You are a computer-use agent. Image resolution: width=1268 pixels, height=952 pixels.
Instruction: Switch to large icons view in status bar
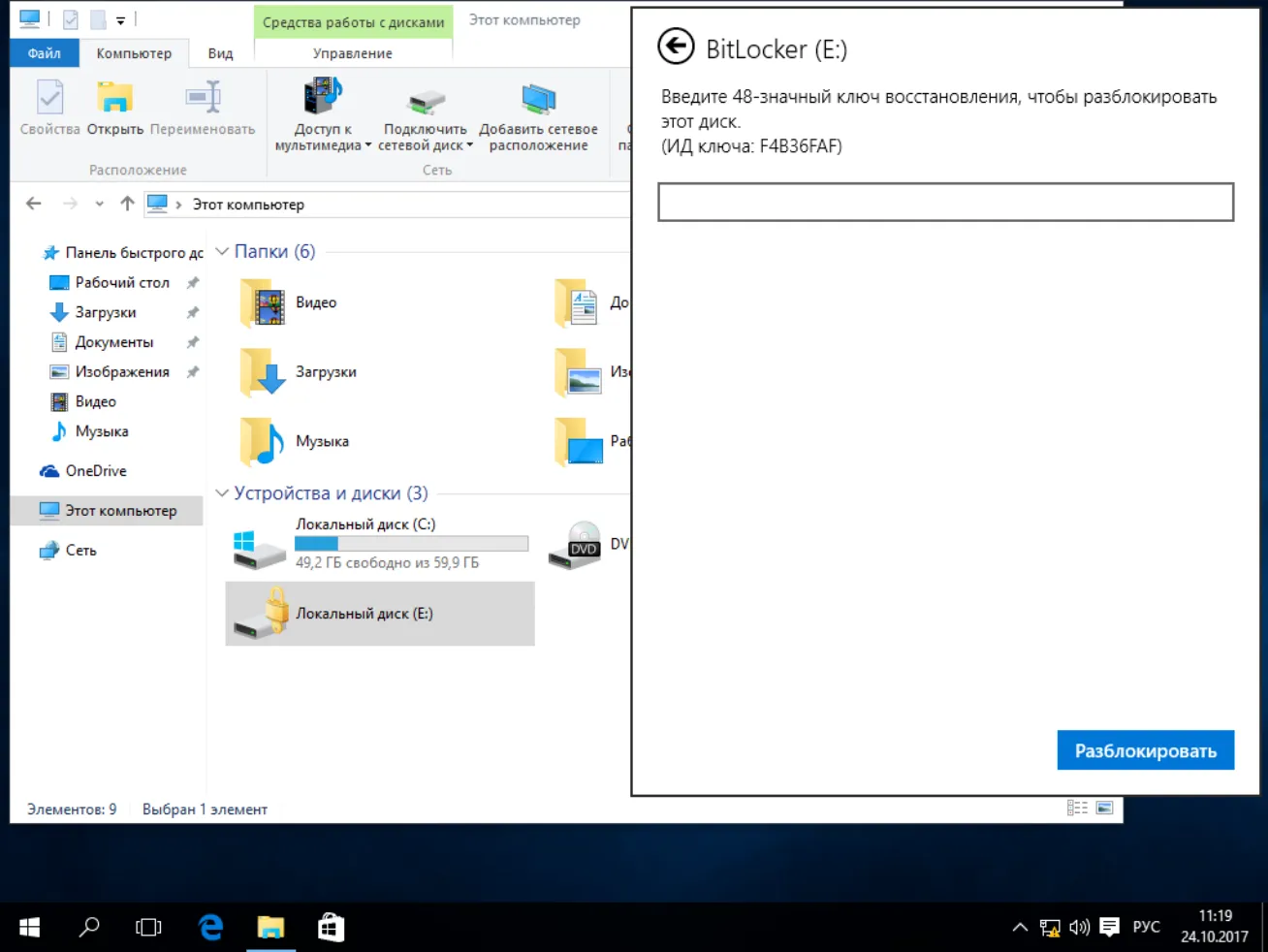[1104, 809]
